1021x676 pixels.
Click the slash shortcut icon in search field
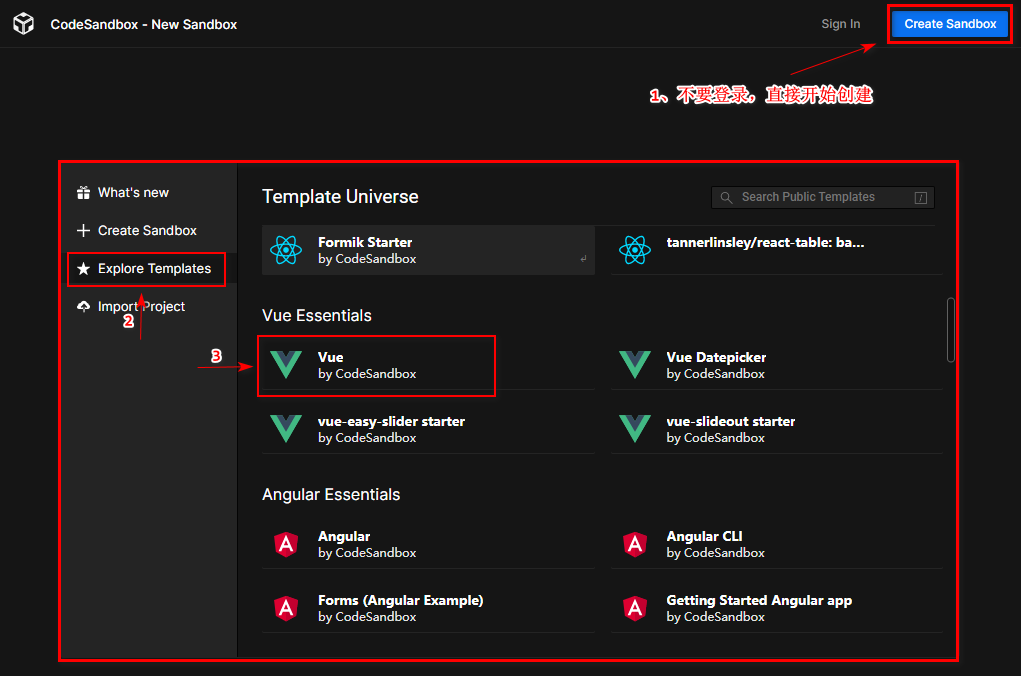tap(921, 197)
